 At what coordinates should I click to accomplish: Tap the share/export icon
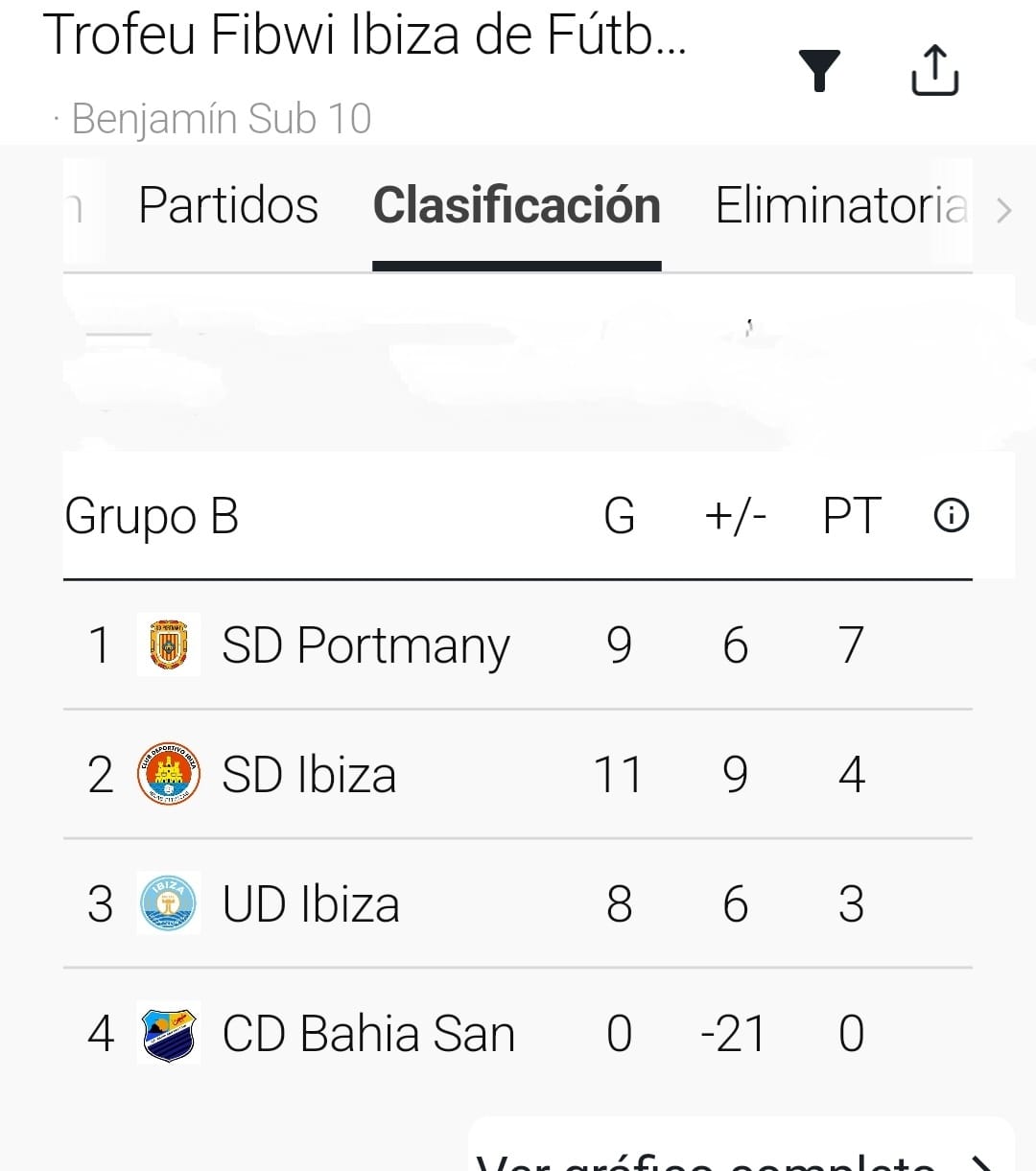[934, 71]
